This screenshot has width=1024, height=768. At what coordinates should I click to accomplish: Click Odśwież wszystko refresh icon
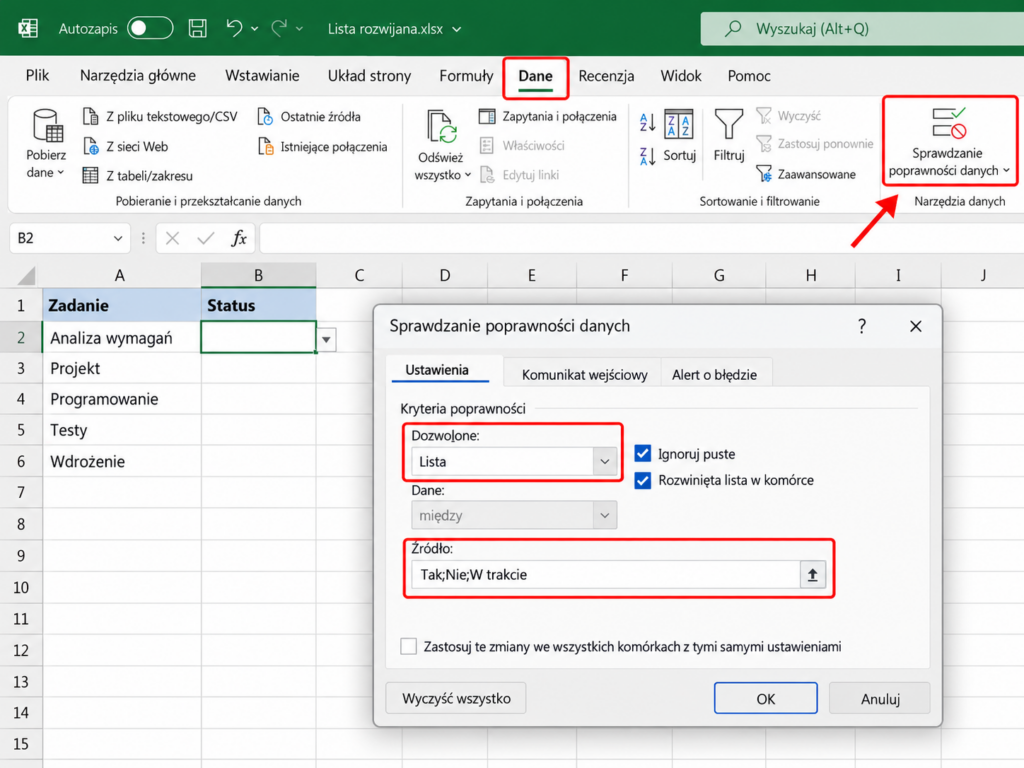point(441,126)
